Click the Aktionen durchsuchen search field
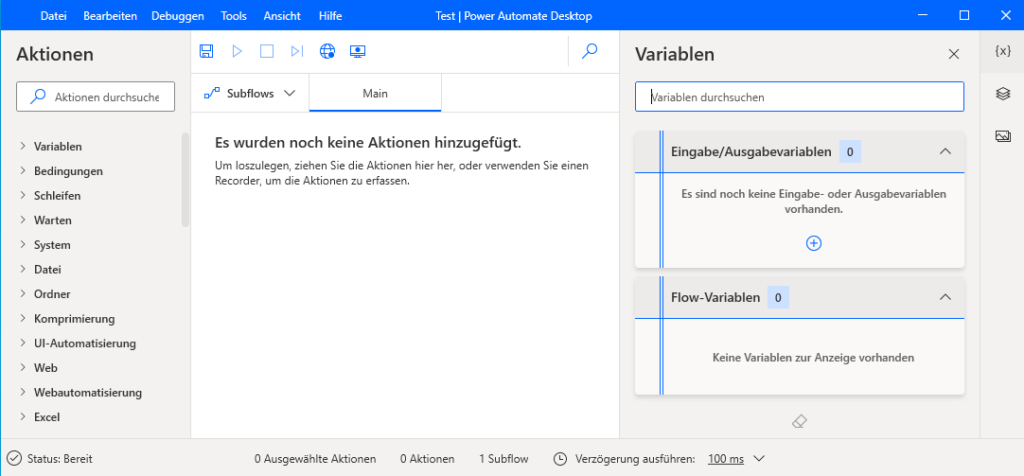Image resolution: width=1024 pixels, height=476 pixels. click(x=95, y=97)
